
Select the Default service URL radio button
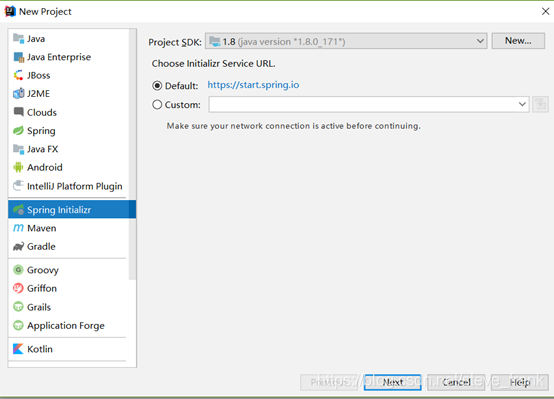[x=157, y=86]
